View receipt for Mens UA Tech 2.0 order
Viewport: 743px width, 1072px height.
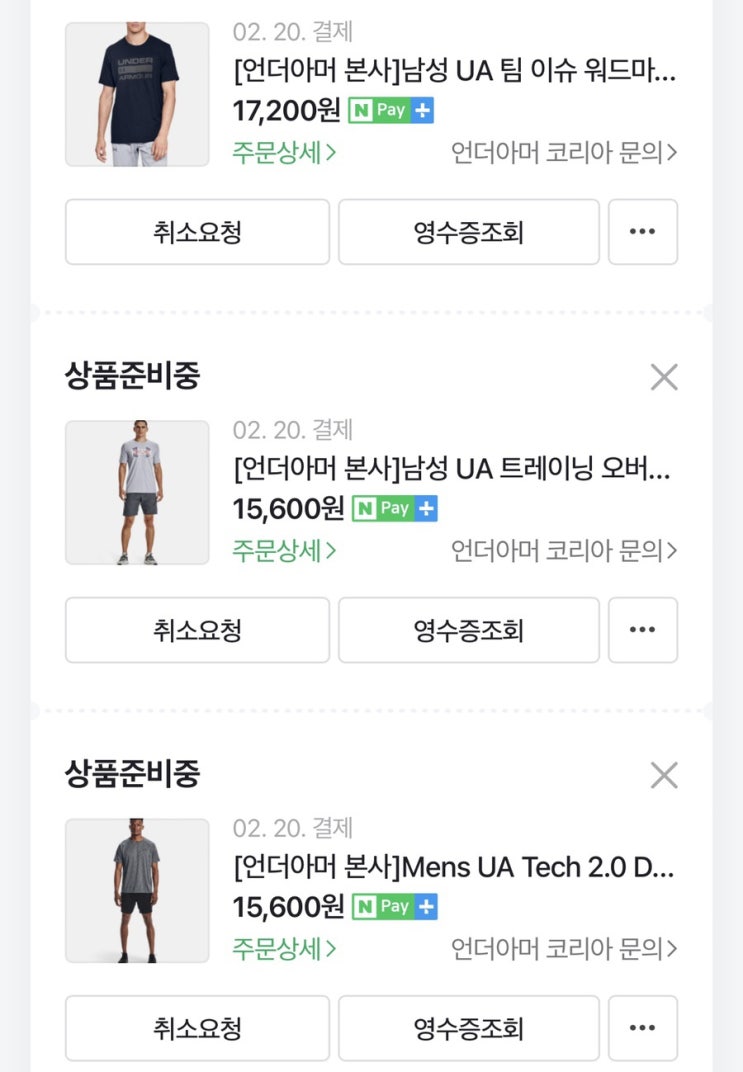(468, 1028)
